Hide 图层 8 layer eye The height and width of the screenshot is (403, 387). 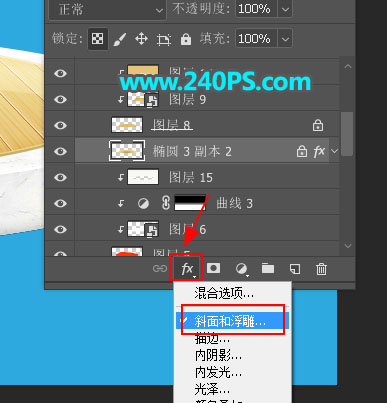coord(60,125)
